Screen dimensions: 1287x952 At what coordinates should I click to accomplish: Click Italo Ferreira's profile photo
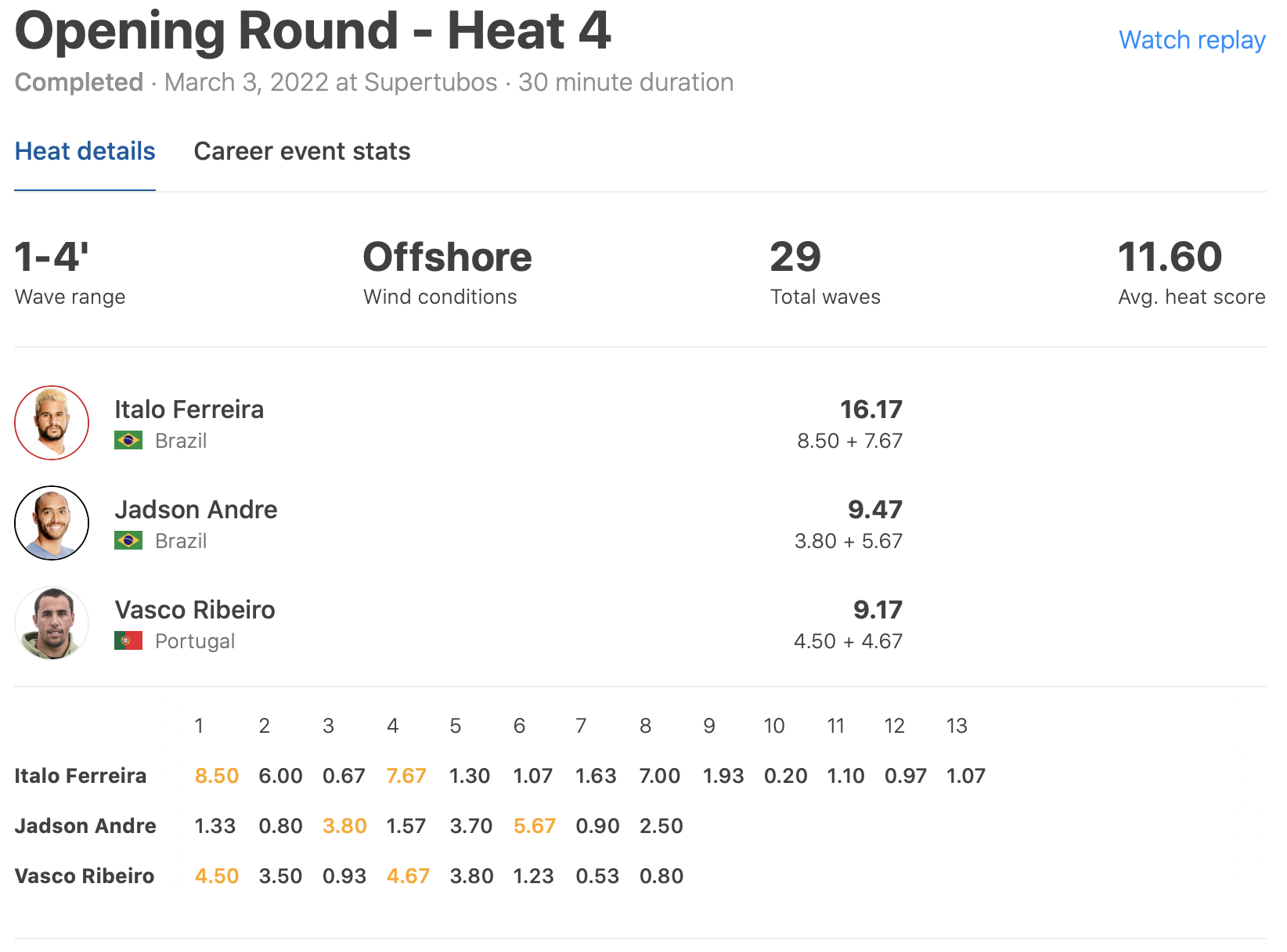click(52, 423)
